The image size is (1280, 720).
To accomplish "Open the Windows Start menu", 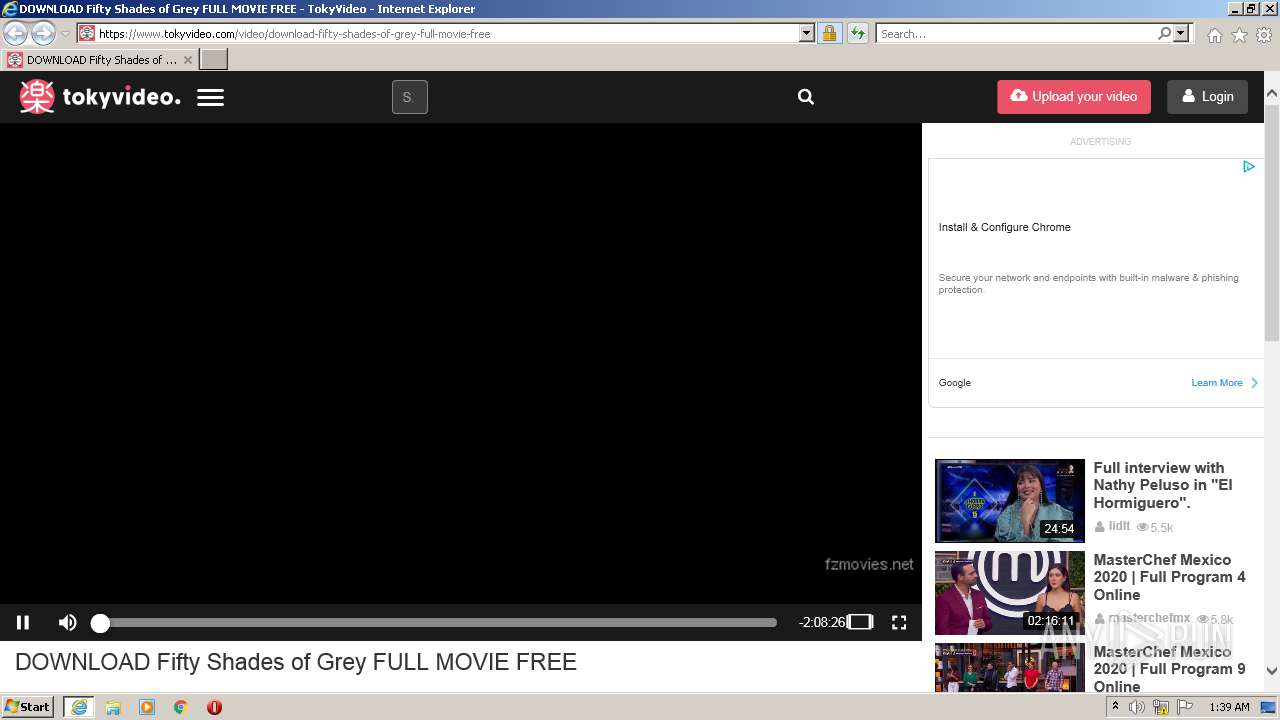I will click(x=28, y=706).
